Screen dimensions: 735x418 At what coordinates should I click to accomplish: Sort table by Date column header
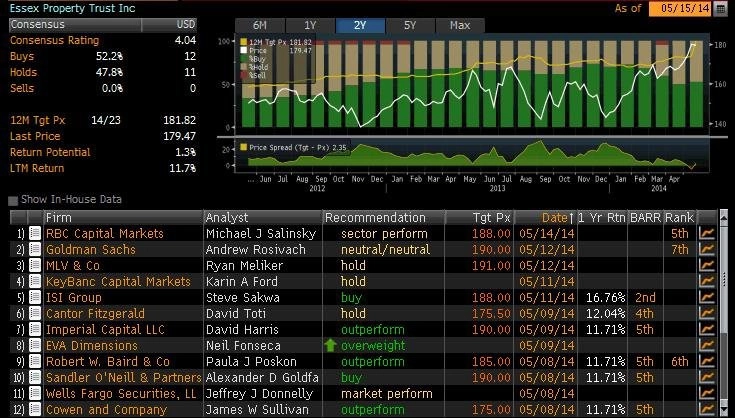(545, 217)
